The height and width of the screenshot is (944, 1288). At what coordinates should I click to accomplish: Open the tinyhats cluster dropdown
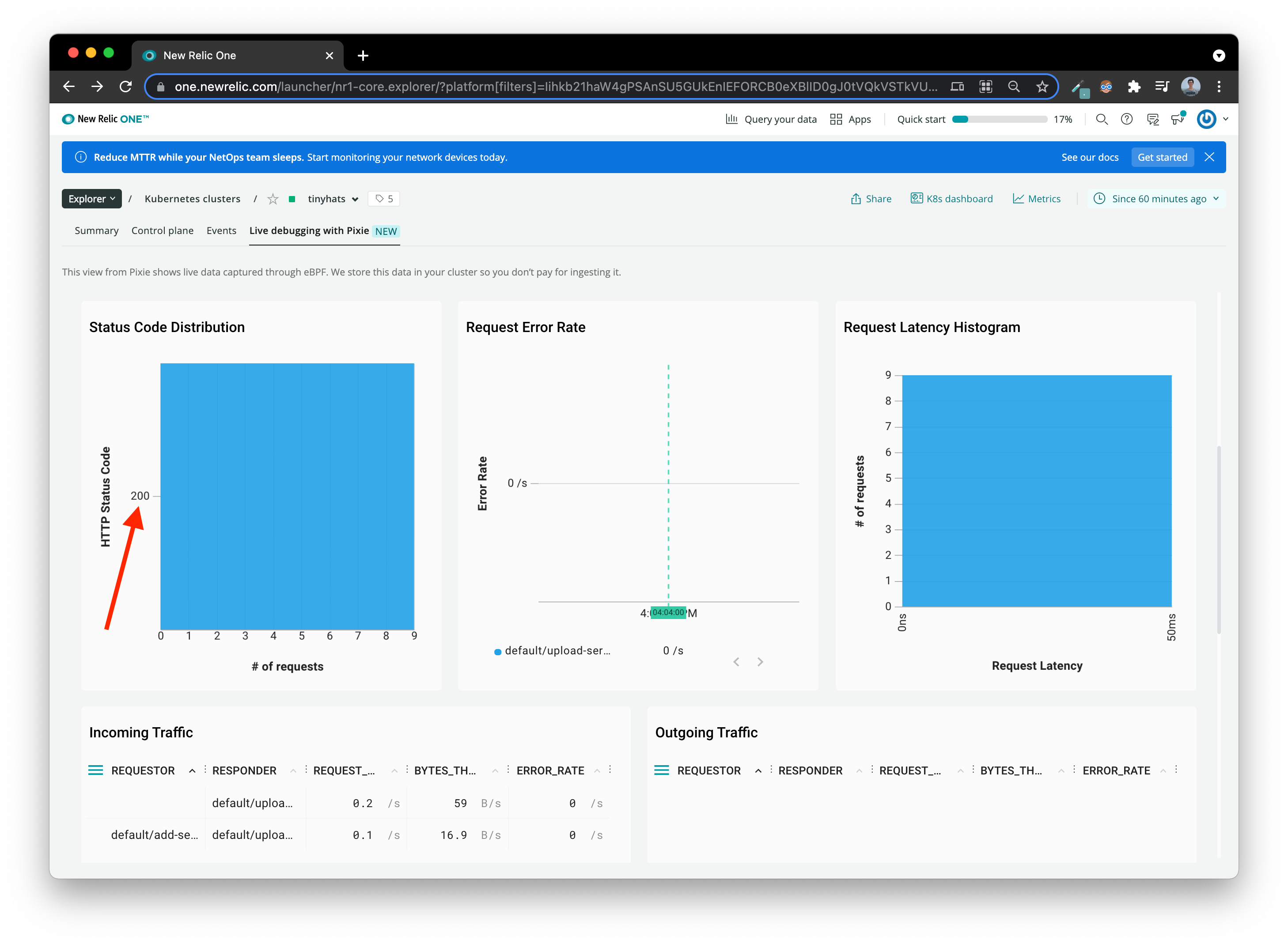pyautogui.click(x=333, y=199)
